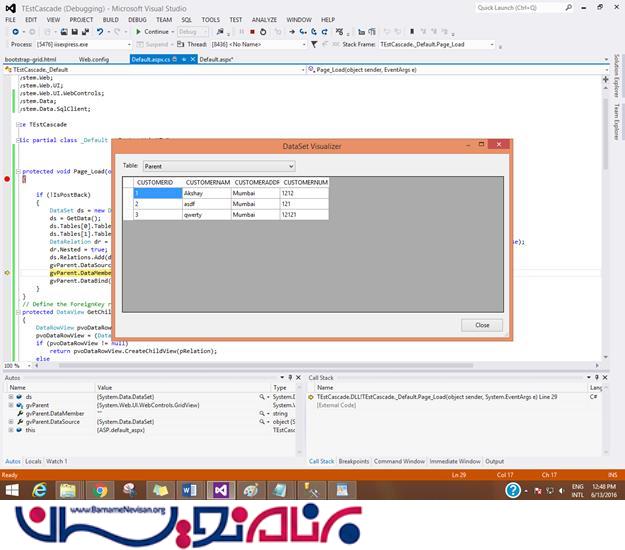Click the Continue debugging button

tap(154, 31)
